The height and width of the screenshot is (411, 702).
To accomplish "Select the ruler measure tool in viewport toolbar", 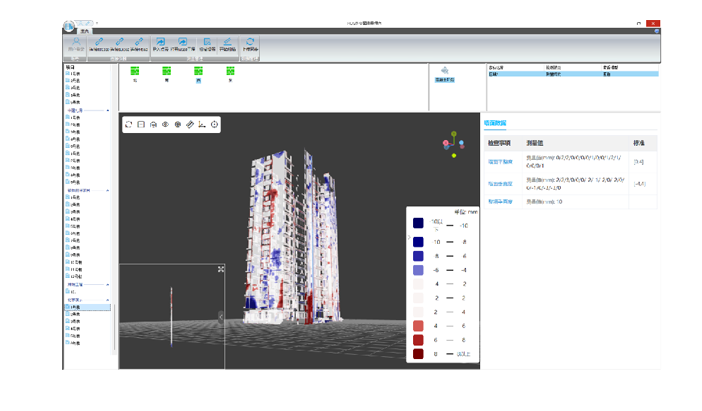I will pos(190,124).
